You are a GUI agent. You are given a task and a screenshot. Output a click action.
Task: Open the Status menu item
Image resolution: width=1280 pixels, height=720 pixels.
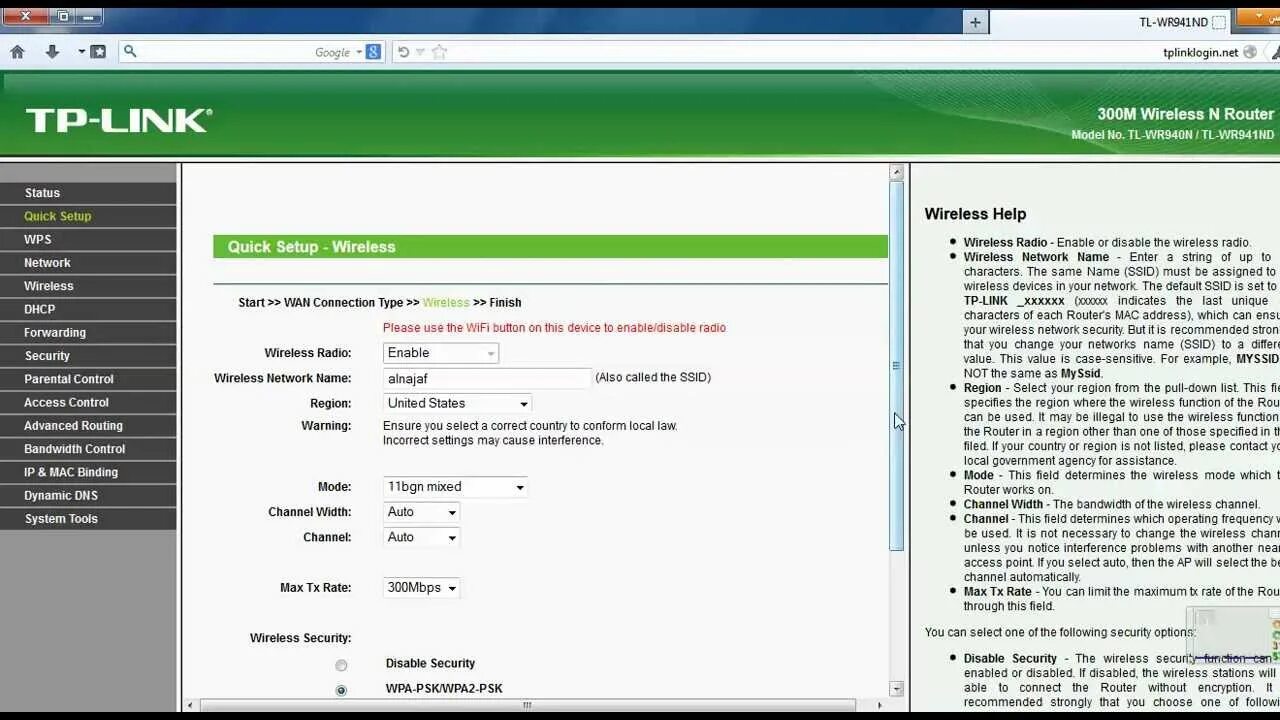coord(88,193)
